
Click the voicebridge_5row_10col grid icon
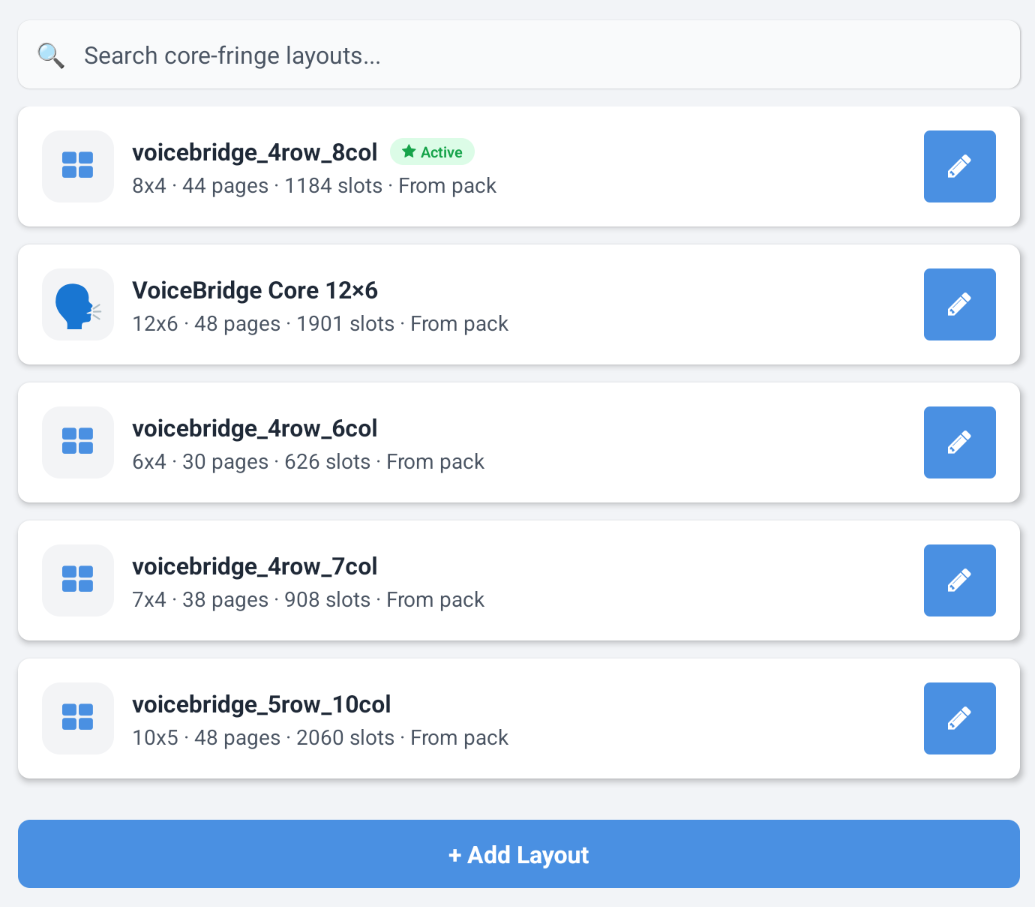[77, 718]
